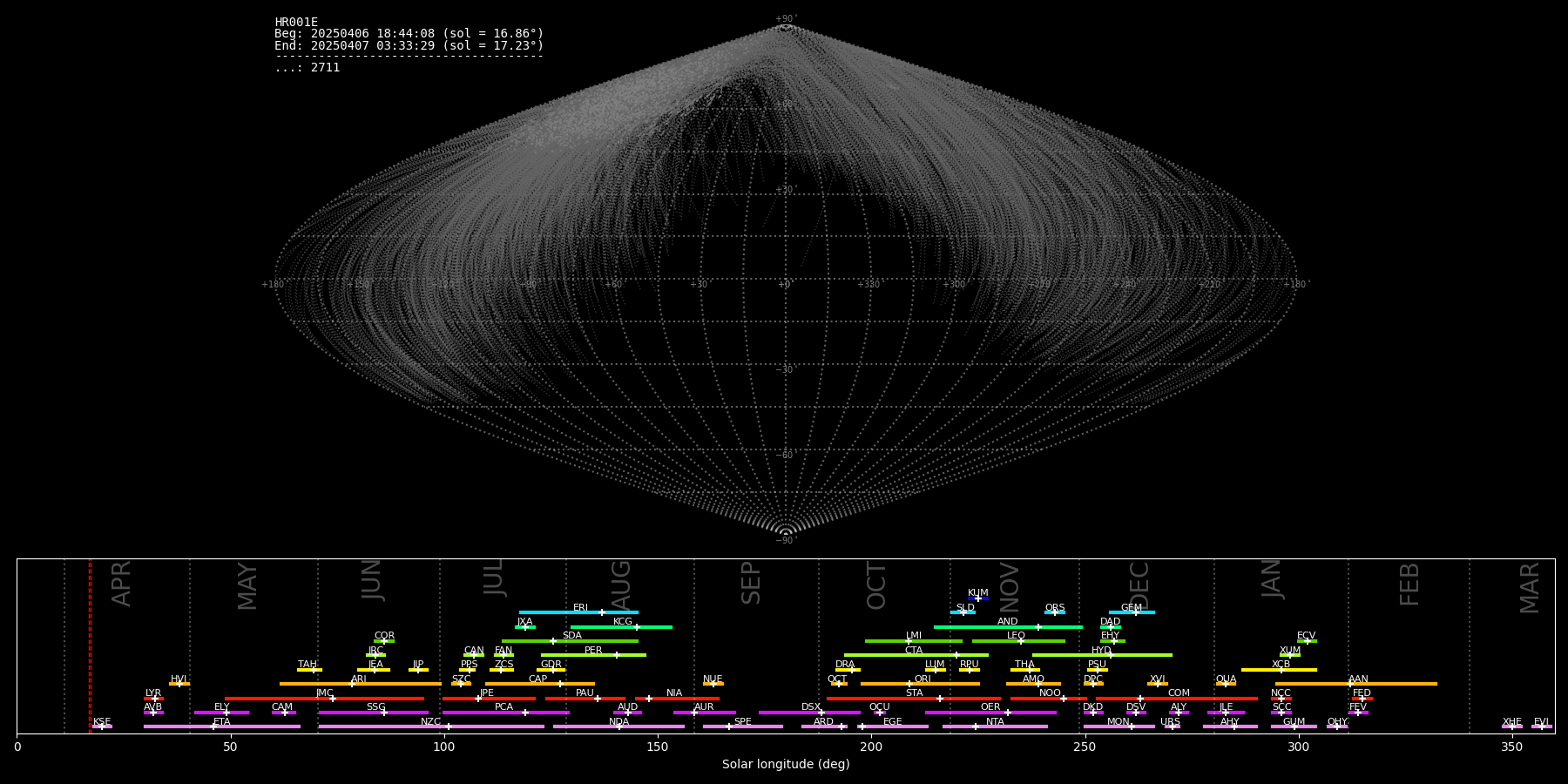The image size is (1568, 784).
Task: Click the SSG purple bar
Action: click(373, 713)
